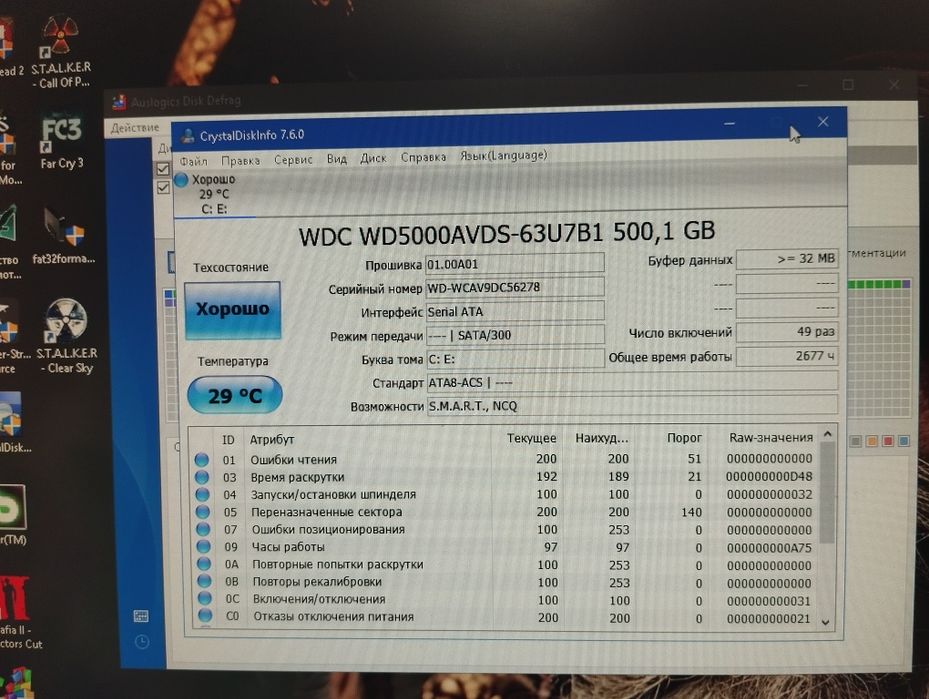
Task: Open the Mafia II Director's Cut shortcut
Action: pos(17,613)
